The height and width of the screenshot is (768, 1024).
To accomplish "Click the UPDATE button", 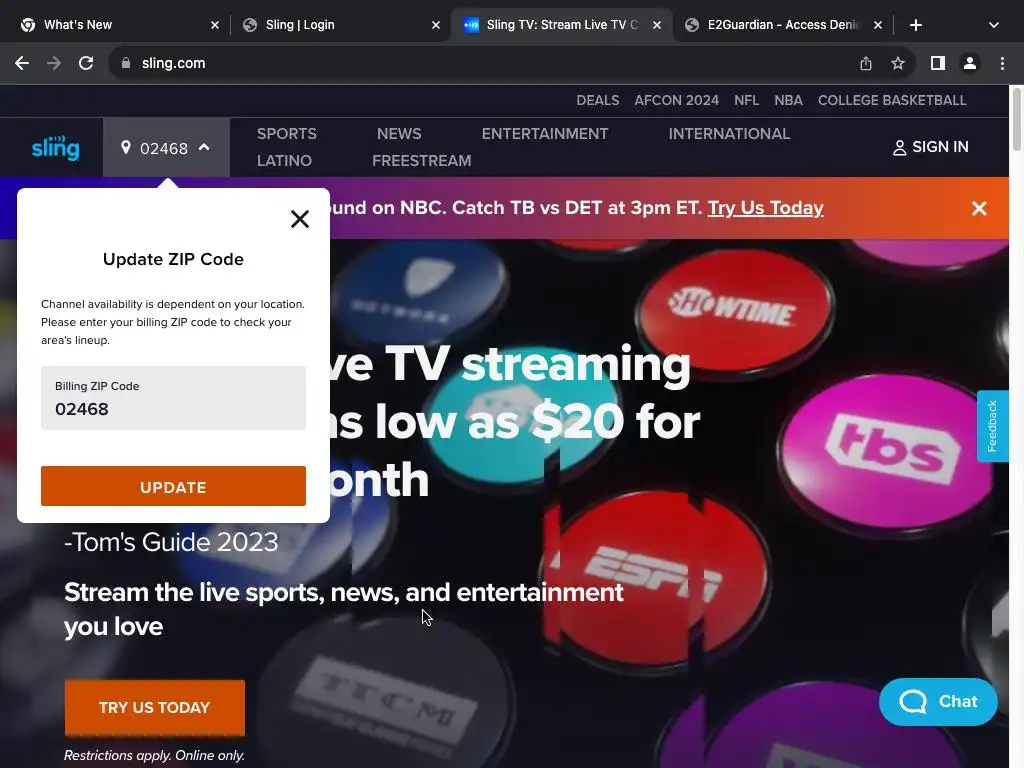I will (173, 486).
